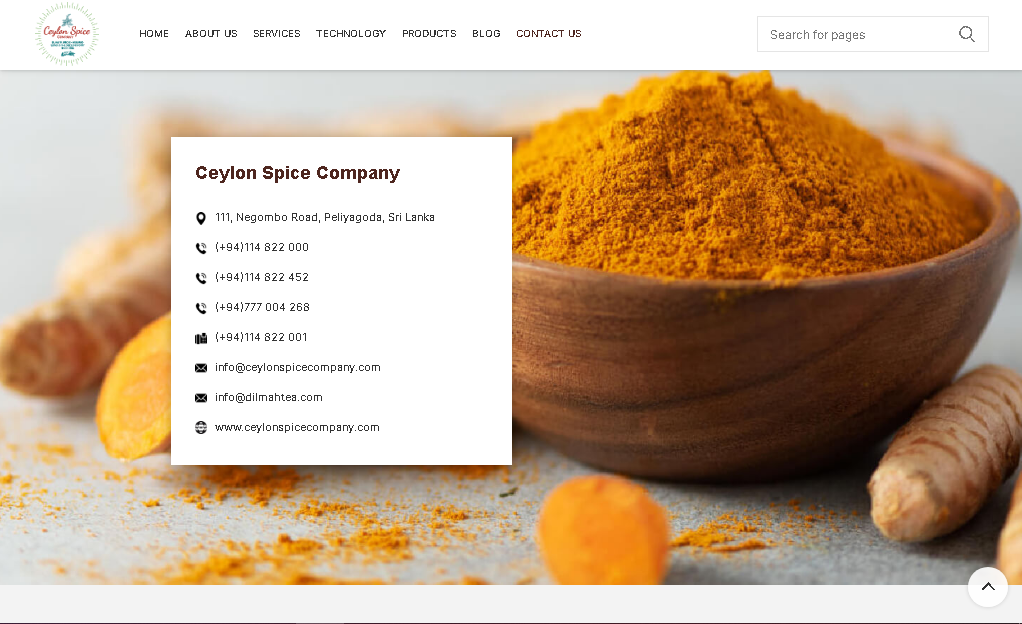Navigate to Products
This screenshot has height=624, width=1022.
click(429, 33)
